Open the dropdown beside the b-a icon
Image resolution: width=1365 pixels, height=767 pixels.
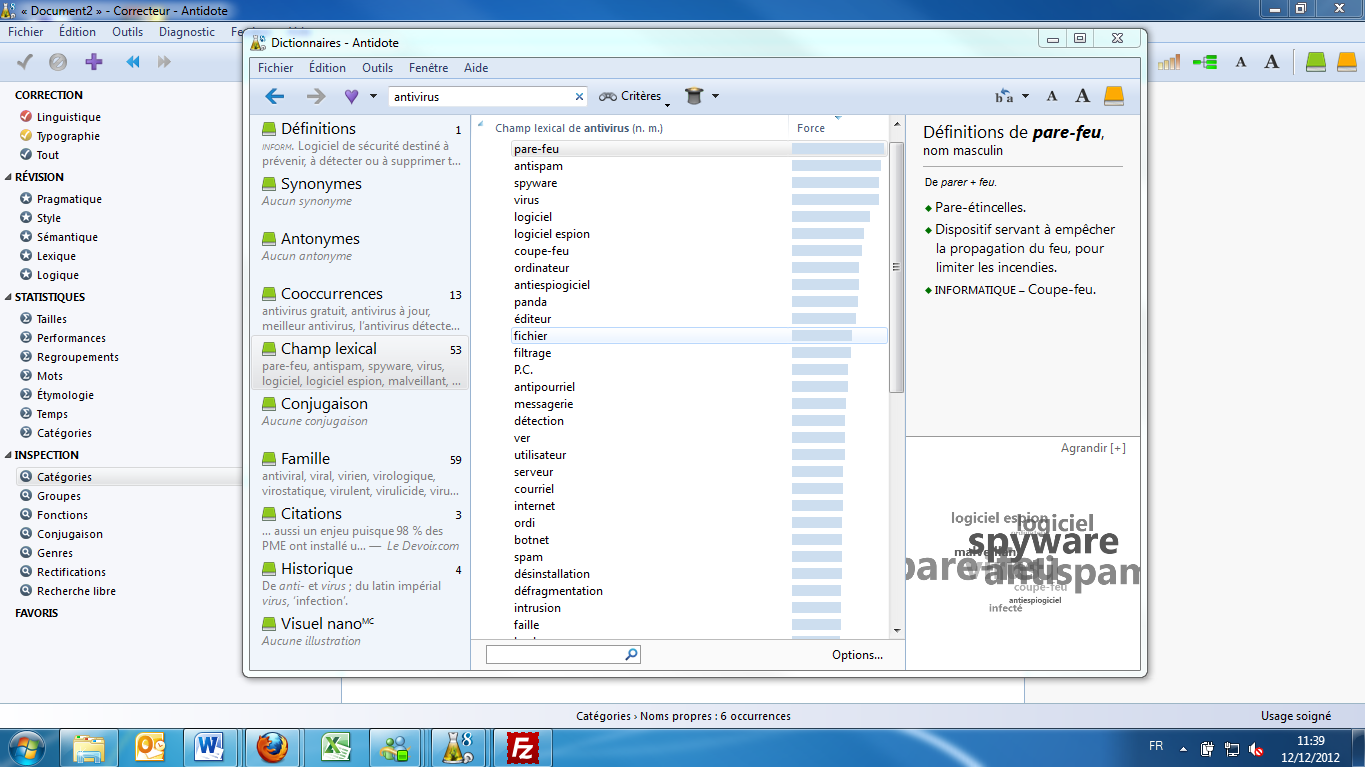(1025, 96)
